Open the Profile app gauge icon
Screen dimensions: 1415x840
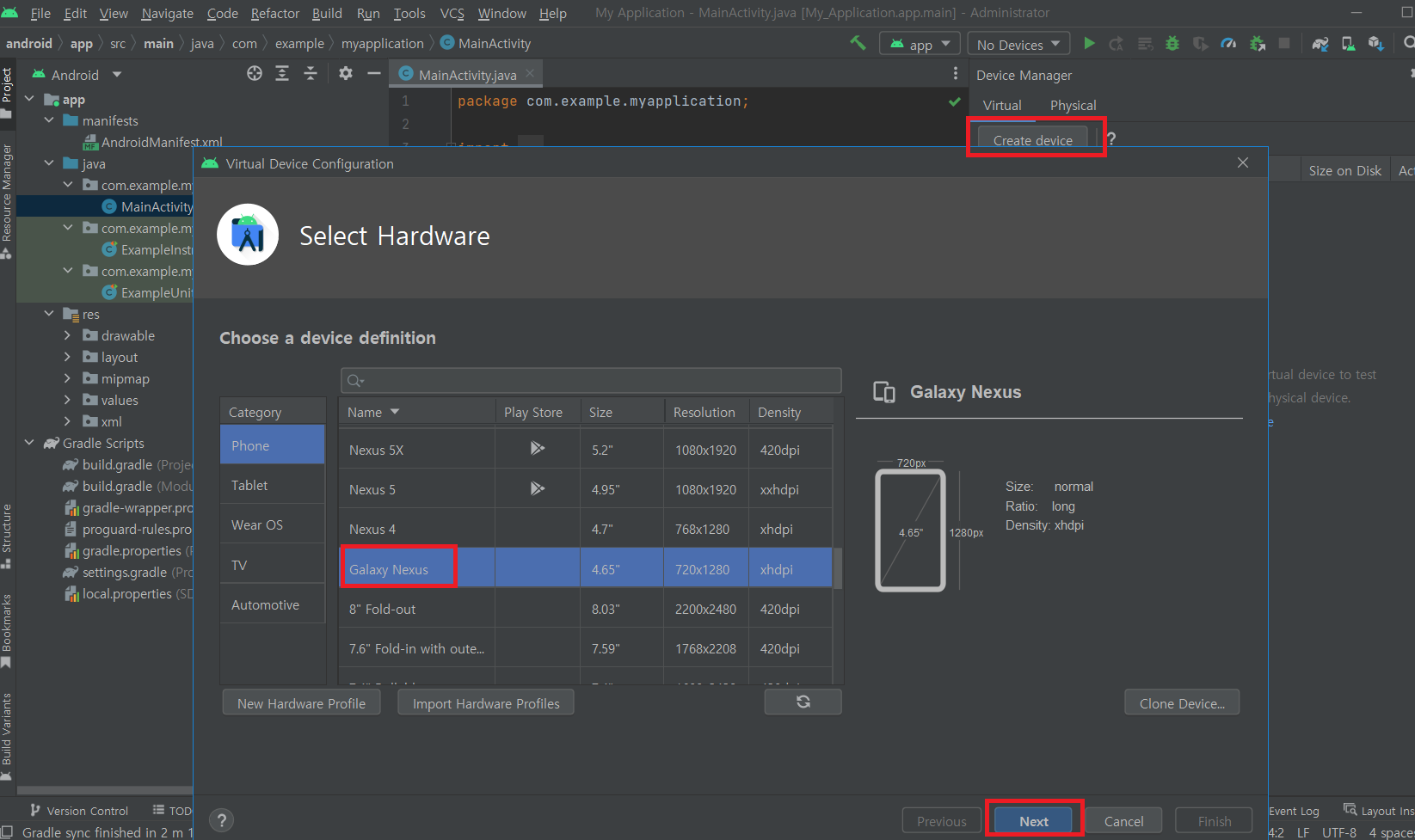coord(1228,43)
